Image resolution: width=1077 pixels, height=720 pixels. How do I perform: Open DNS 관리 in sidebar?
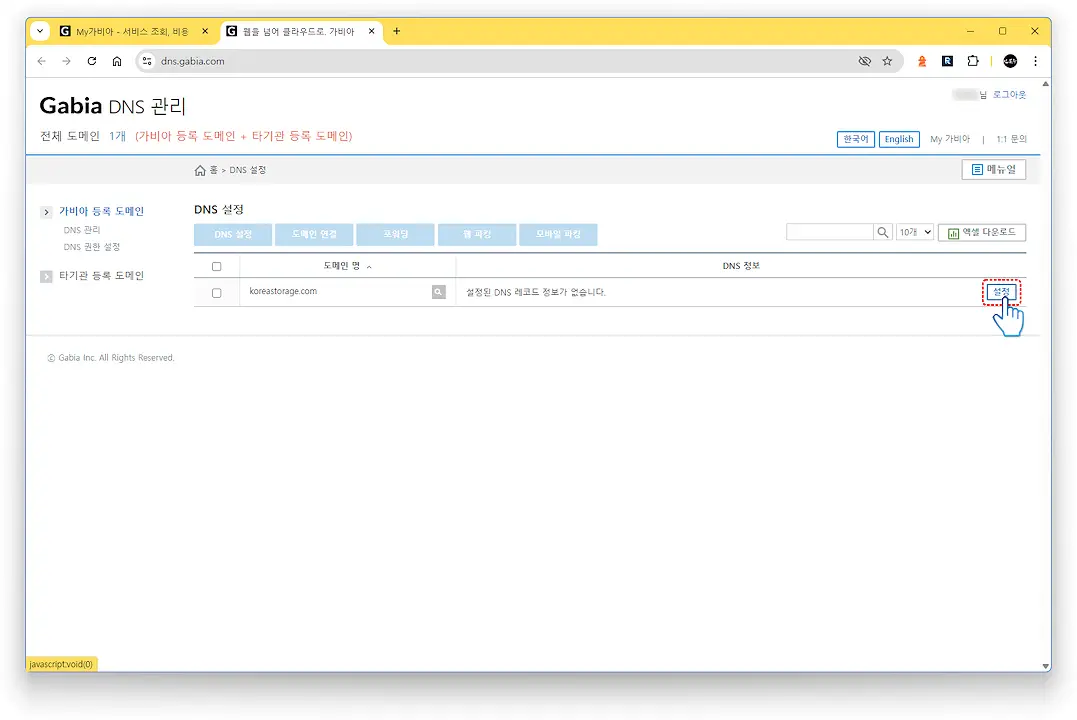click(82, 230)
